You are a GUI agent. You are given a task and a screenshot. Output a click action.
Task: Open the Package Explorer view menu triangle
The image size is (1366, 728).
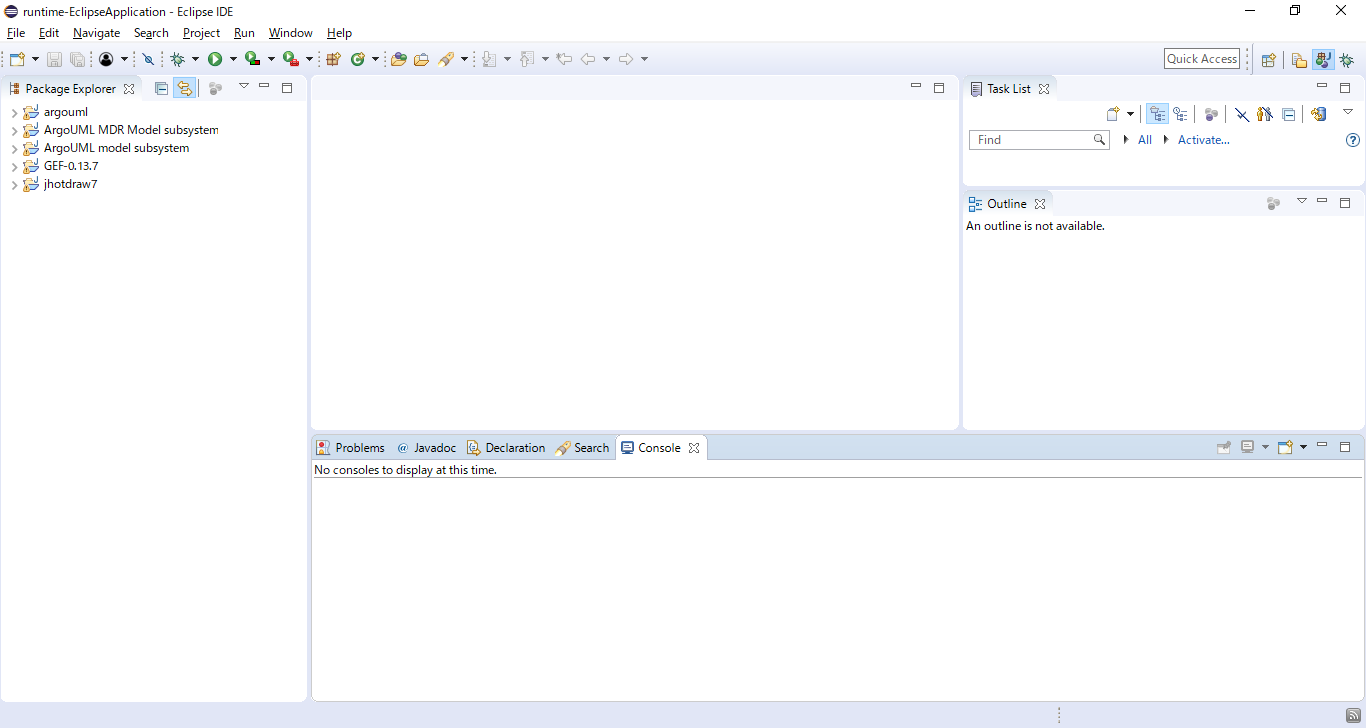coord(243,86)
